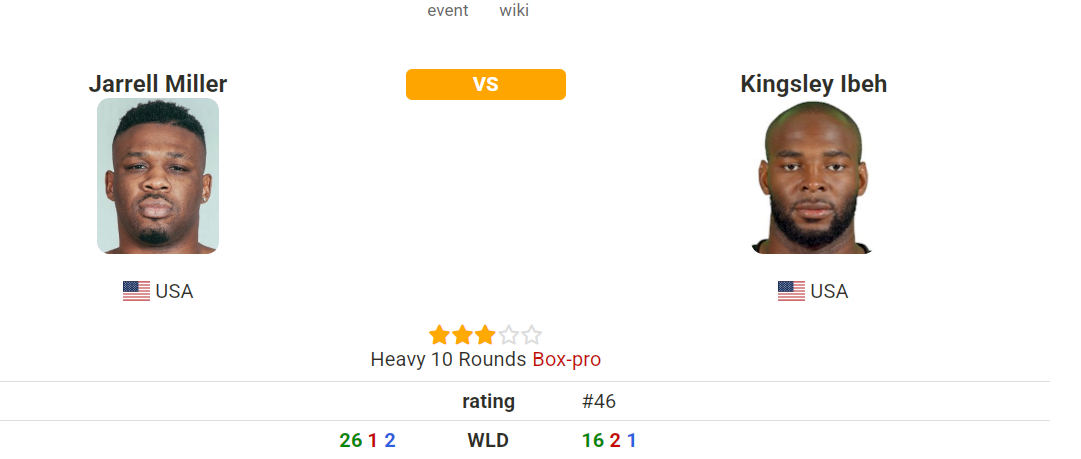Click the USA flag under Jarrell Miller
This screenshot has width=1081, height=459.
coord(136,291)
